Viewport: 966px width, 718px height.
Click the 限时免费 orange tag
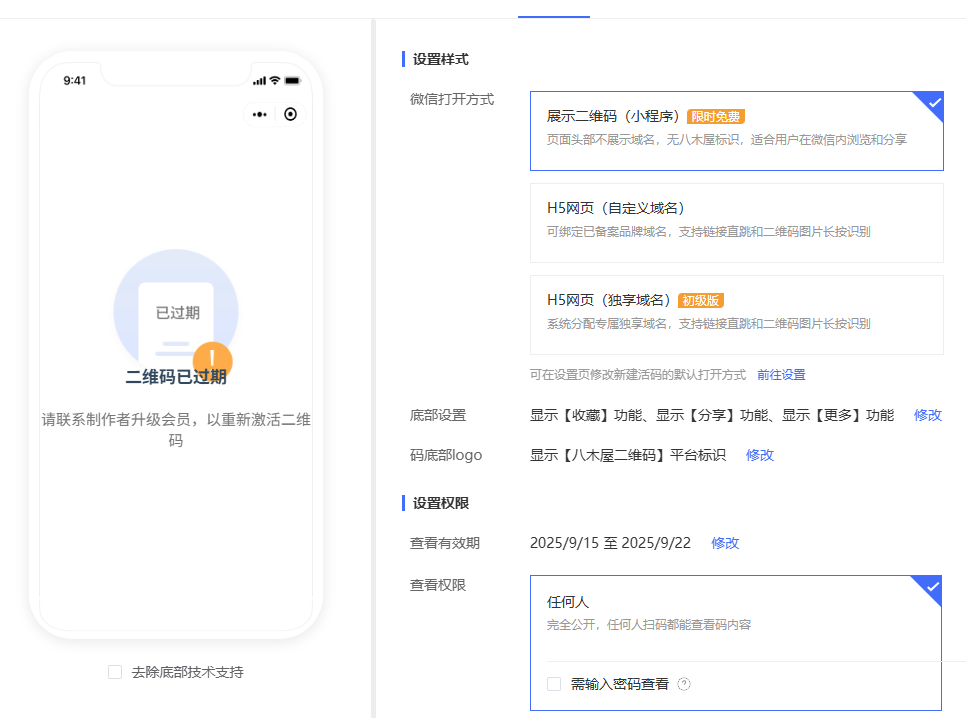(x=716, y=116)
